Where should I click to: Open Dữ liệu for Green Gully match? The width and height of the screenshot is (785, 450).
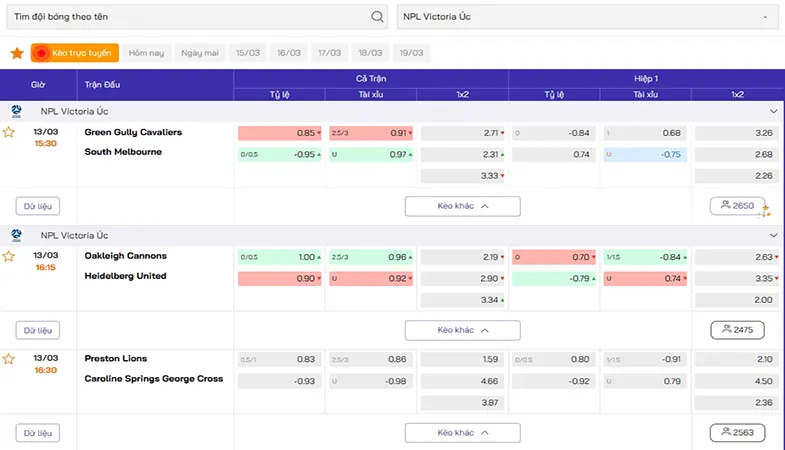[38, 206]
